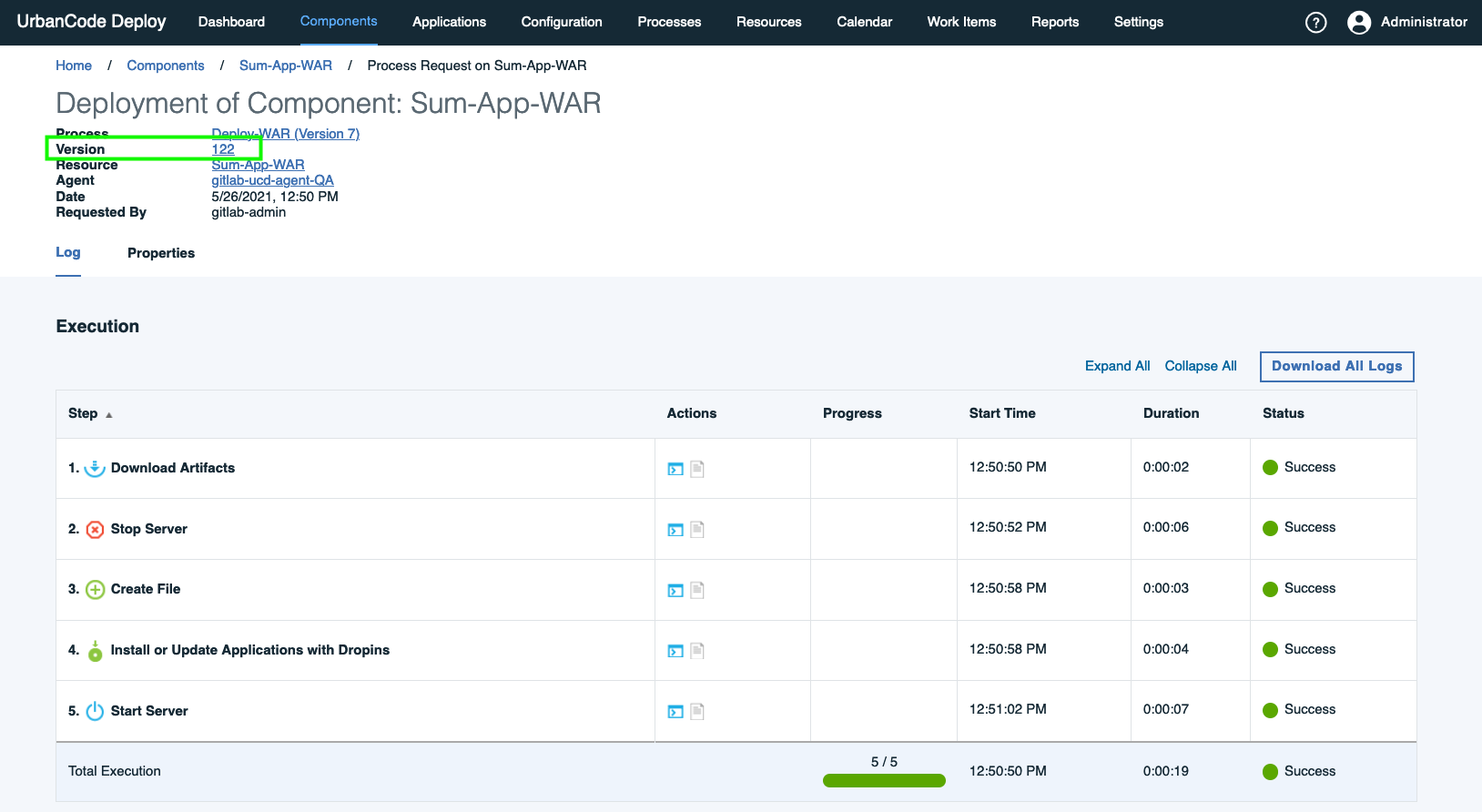Click the Start Time column header

(x=1002, y=413)
